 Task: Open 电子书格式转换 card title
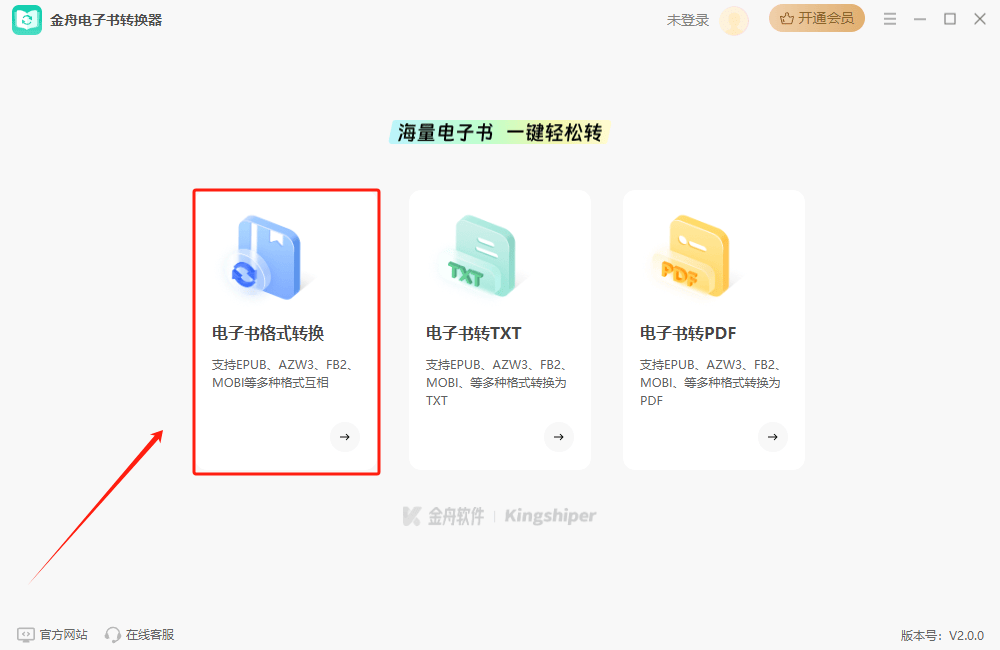(x=268, y=333)
